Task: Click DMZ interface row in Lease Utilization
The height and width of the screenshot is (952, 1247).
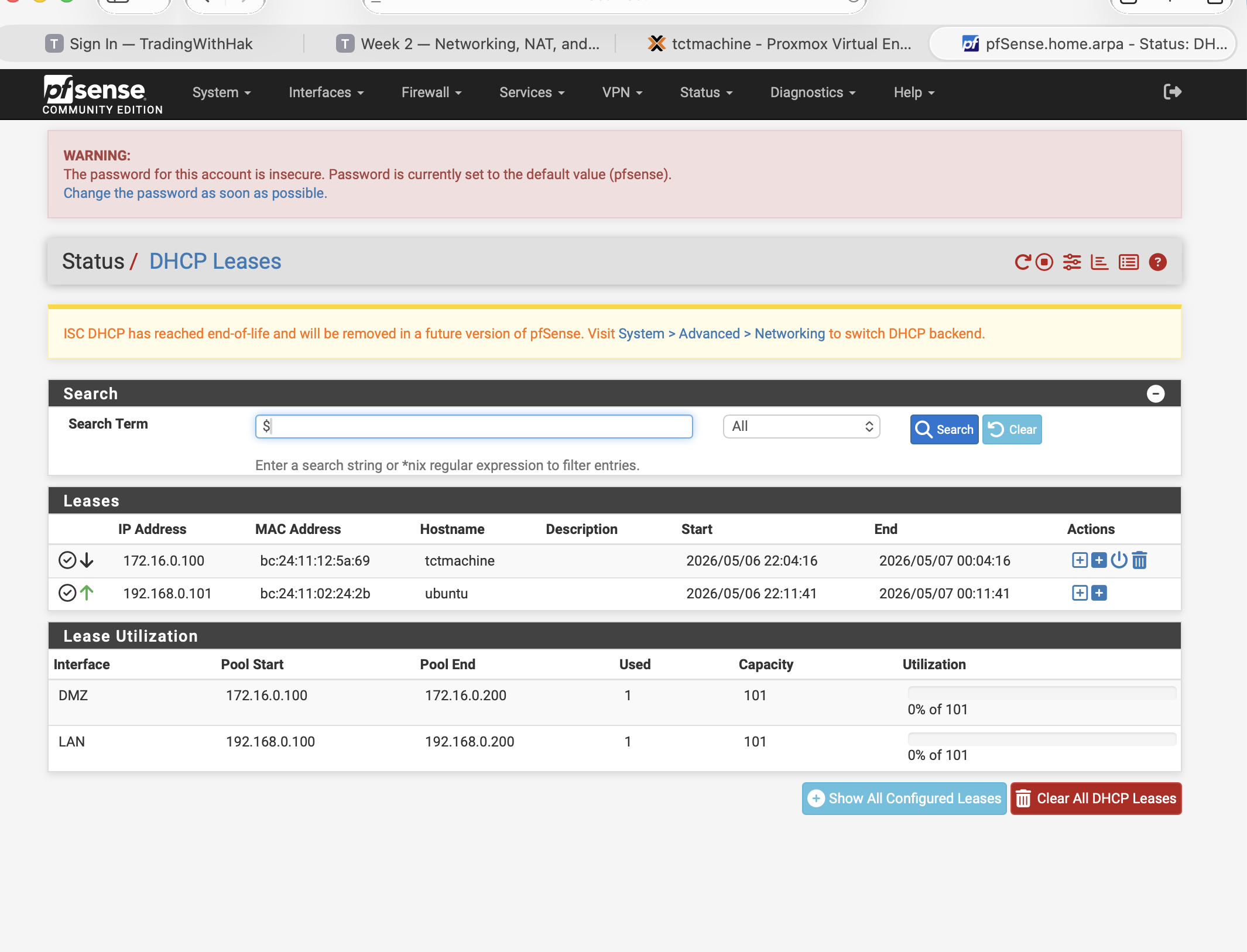Action: click(x=615, y=703)
